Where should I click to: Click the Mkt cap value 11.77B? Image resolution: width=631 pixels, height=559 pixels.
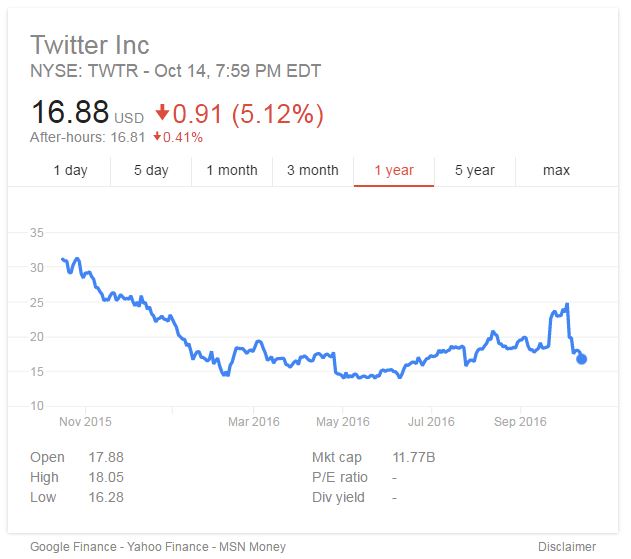pos(416,458)
